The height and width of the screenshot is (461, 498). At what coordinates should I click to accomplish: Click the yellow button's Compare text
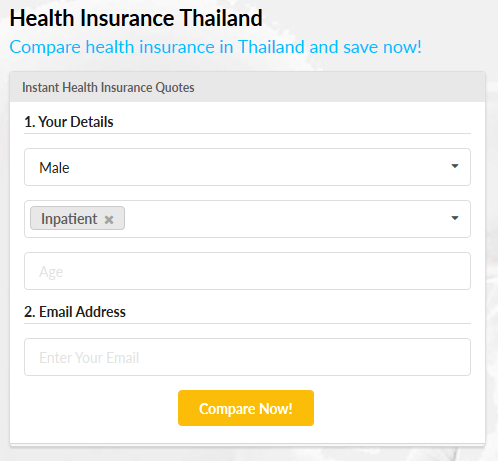(227, 409)
